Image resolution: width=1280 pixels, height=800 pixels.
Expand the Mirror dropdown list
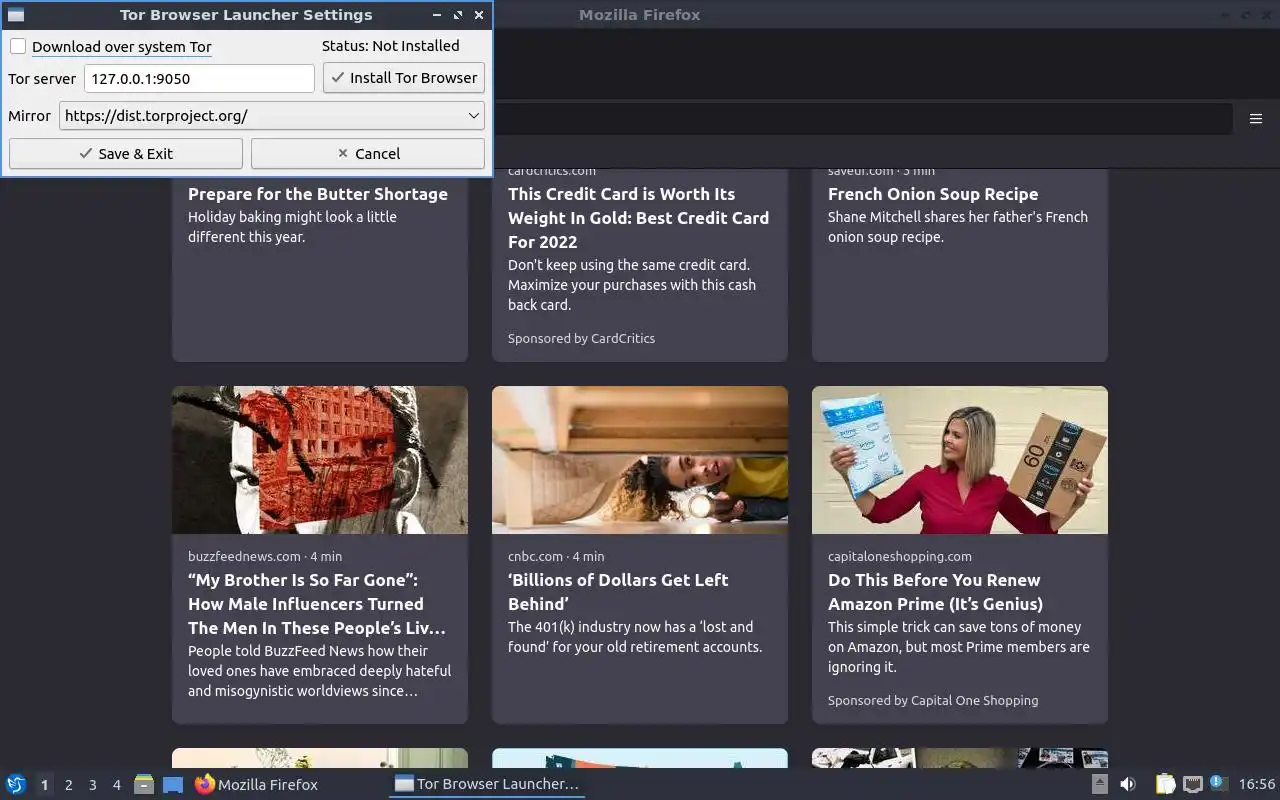point(272,116)
